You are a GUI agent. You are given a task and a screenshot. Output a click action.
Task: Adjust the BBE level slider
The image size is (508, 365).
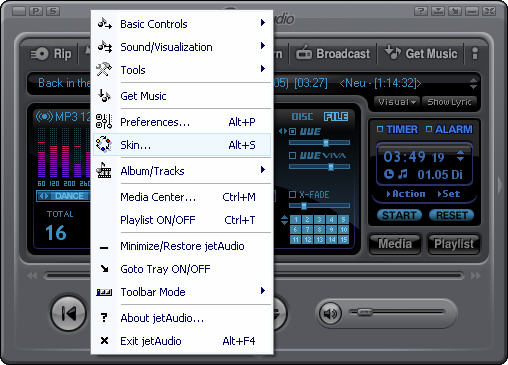coord(326,143)
